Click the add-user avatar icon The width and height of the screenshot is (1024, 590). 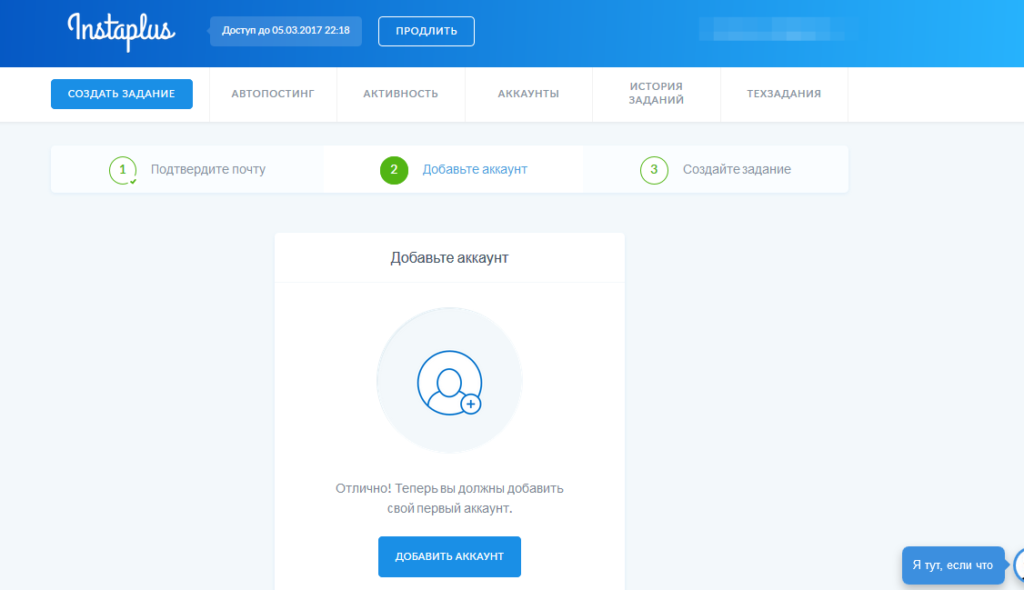click(449, 380)
